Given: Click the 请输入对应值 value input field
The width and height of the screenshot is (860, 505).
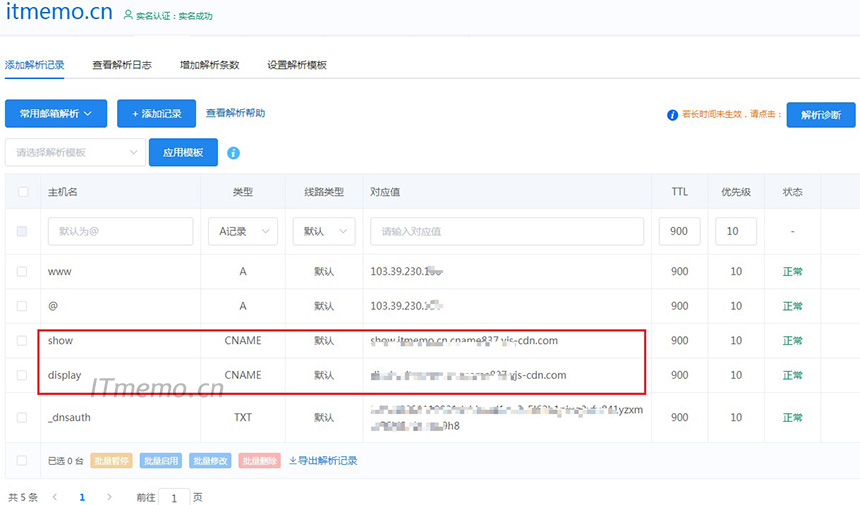Looking at the screenshot, I should tap(507, 231).
